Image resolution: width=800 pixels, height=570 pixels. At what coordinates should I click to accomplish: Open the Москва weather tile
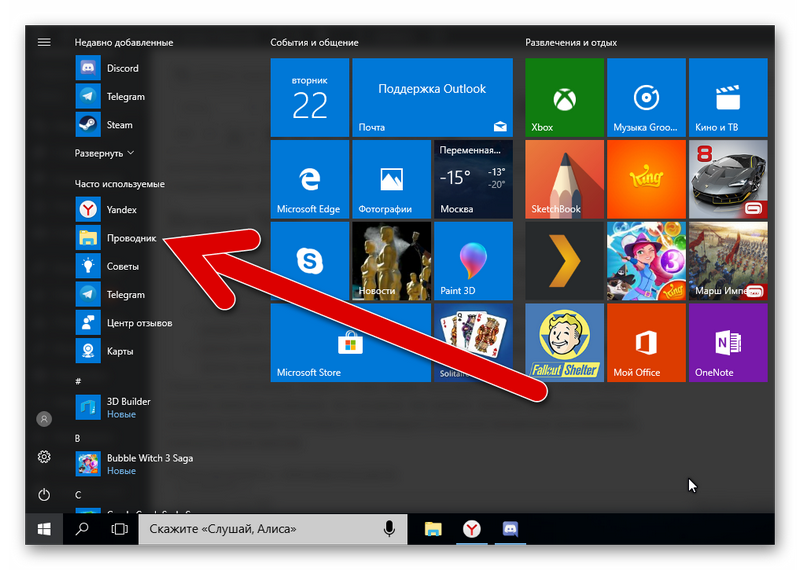(x=473, y=179)
